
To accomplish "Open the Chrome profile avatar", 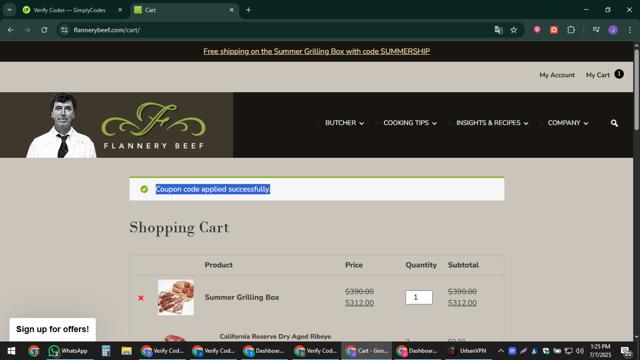I will tap(613, 30).
